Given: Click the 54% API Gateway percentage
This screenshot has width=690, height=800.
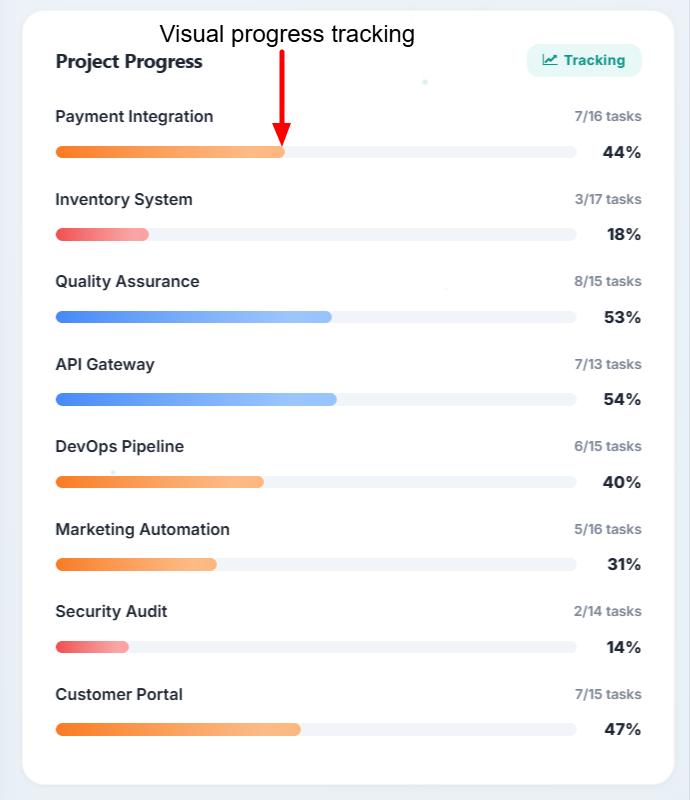Looking at the screenshot, I should click(x=621, y=400).
